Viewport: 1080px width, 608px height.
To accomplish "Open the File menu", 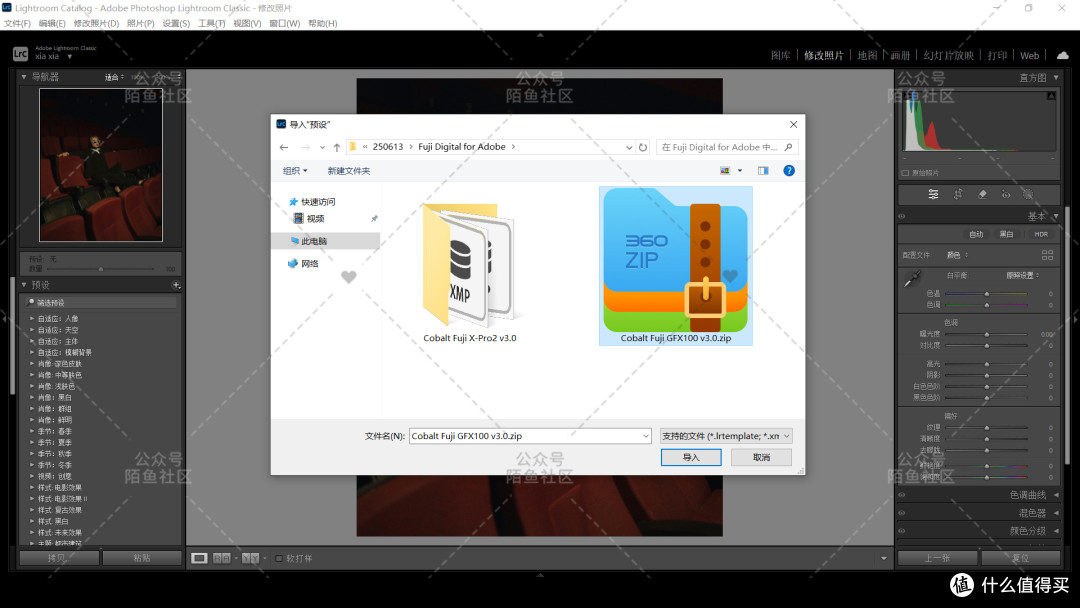I will point(17,23).
